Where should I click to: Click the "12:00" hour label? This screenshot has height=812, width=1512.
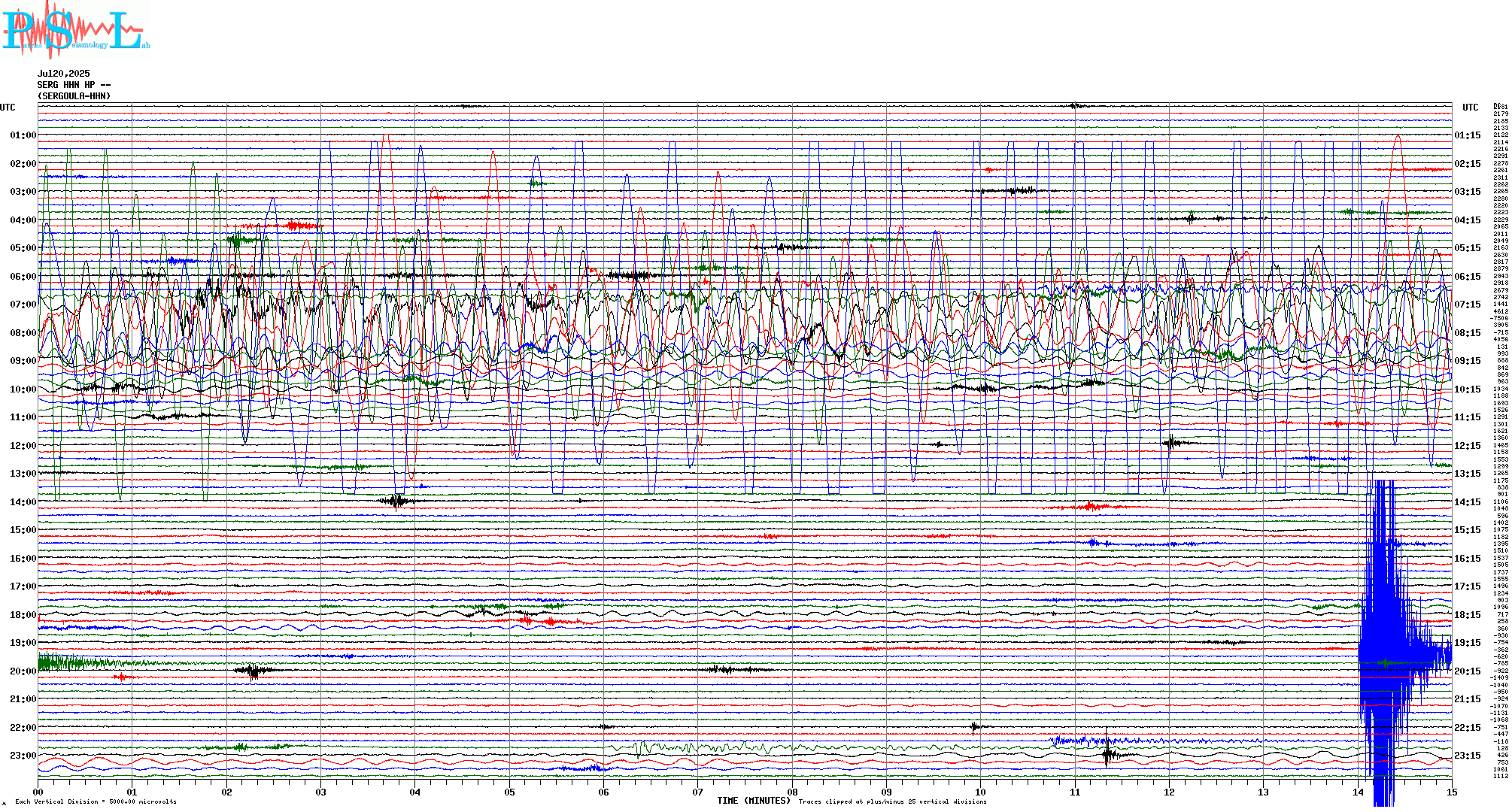[x=23, y=446]
